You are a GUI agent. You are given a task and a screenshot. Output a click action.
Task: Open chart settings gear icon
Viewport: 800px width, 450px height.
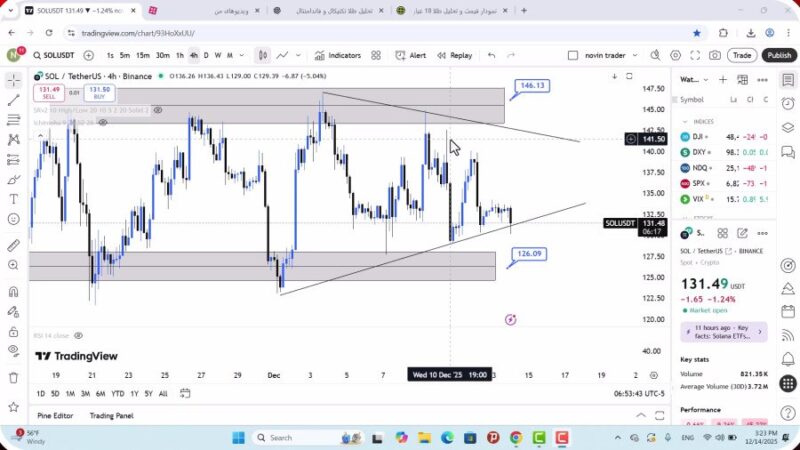pyautogui.click(x=673, y=55)
